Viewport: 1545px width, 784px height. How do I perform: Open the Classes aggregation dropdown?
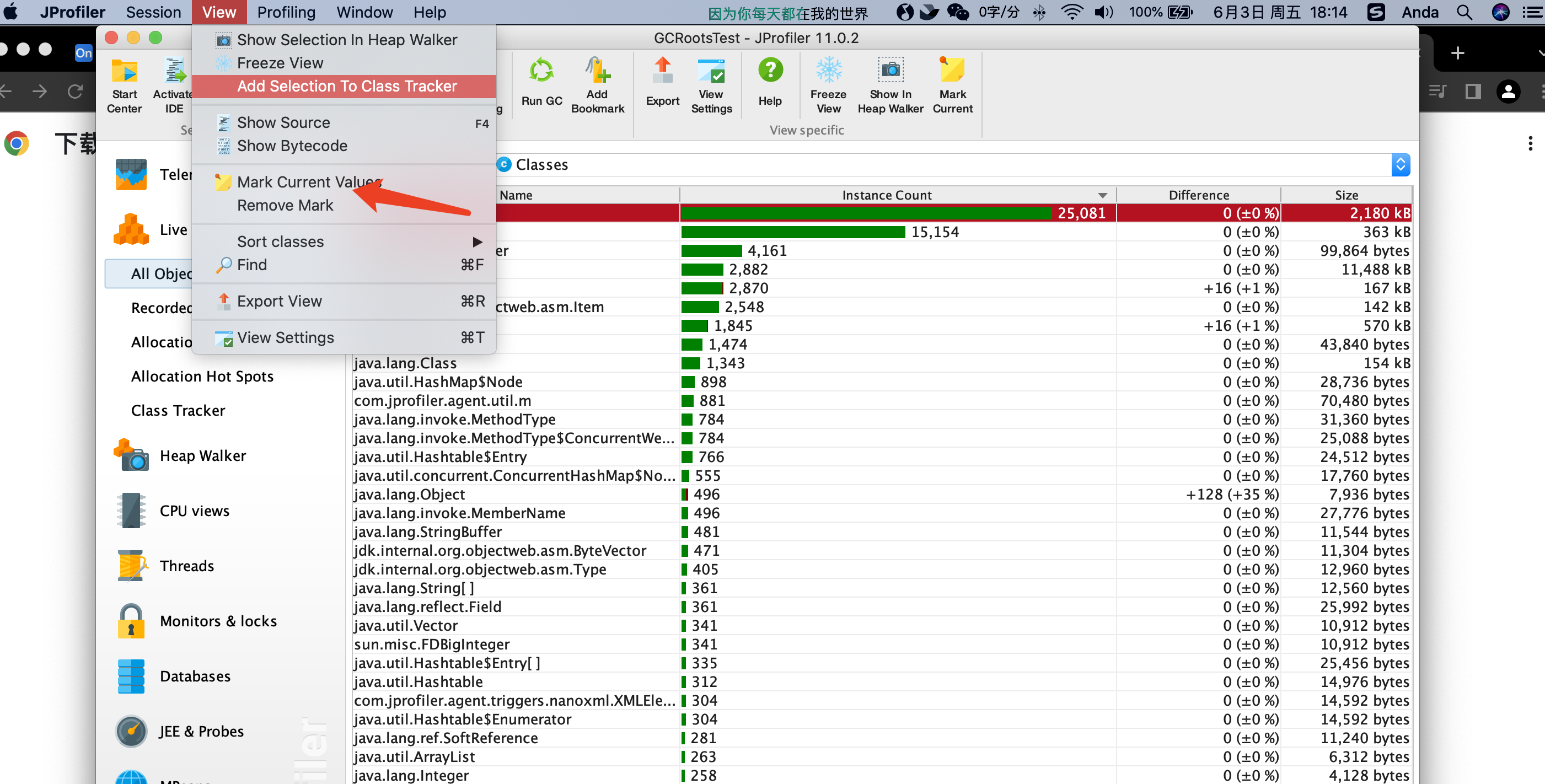coord(1400,165)
